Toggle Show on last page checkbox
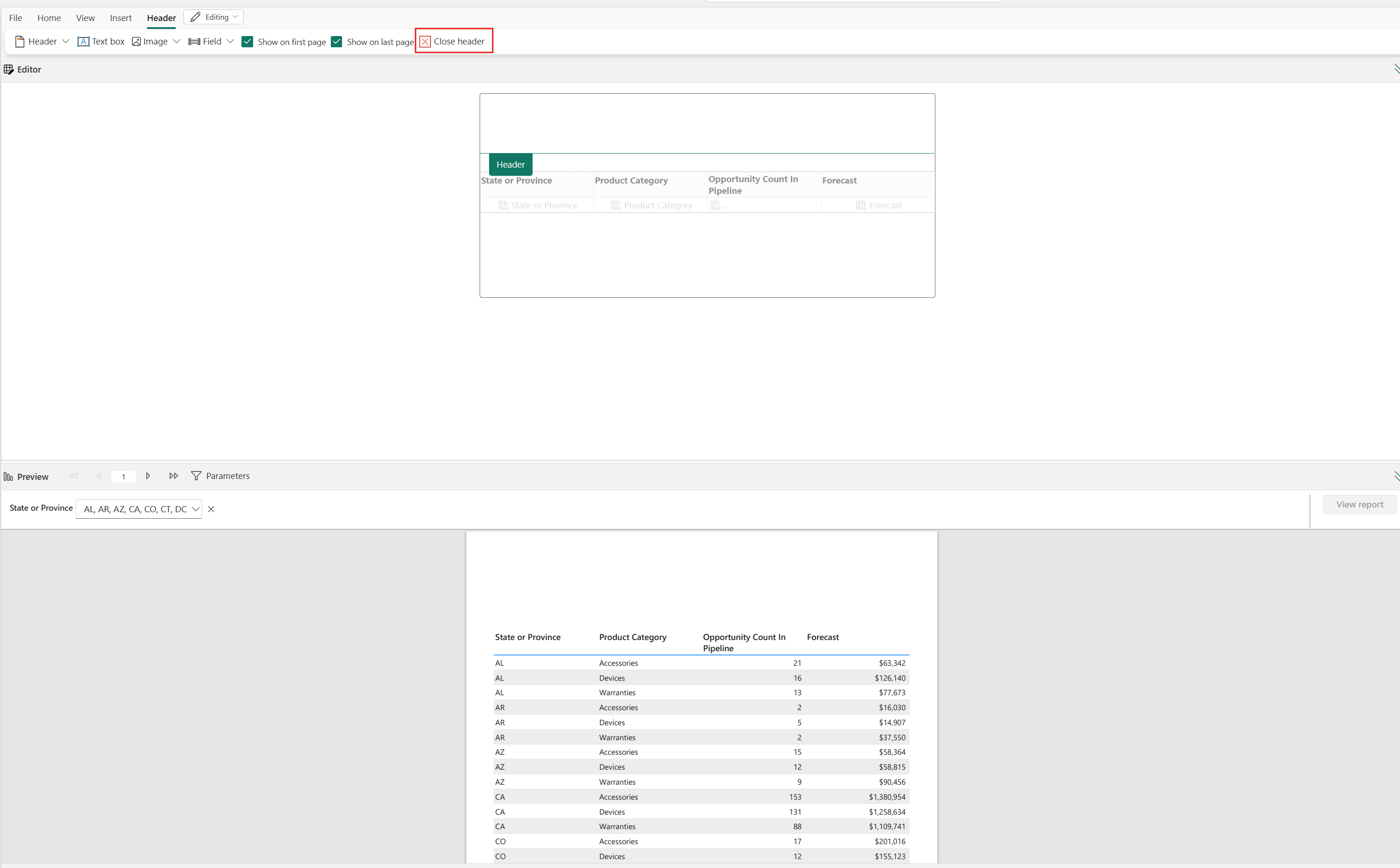Image resolution: width=1400 pixels, height=868 pixels. [x=337, y=41]
